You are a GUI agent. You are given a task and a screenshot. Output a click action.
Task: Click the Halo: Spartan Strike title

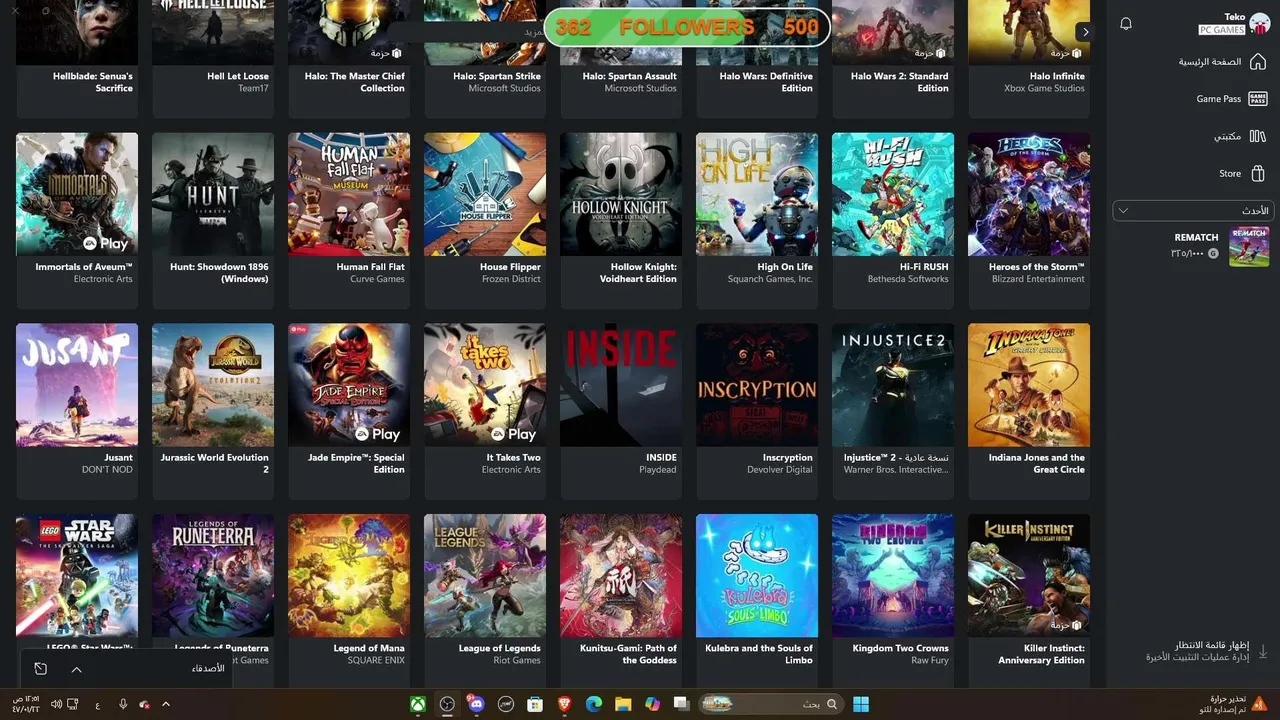click(497, 76)
